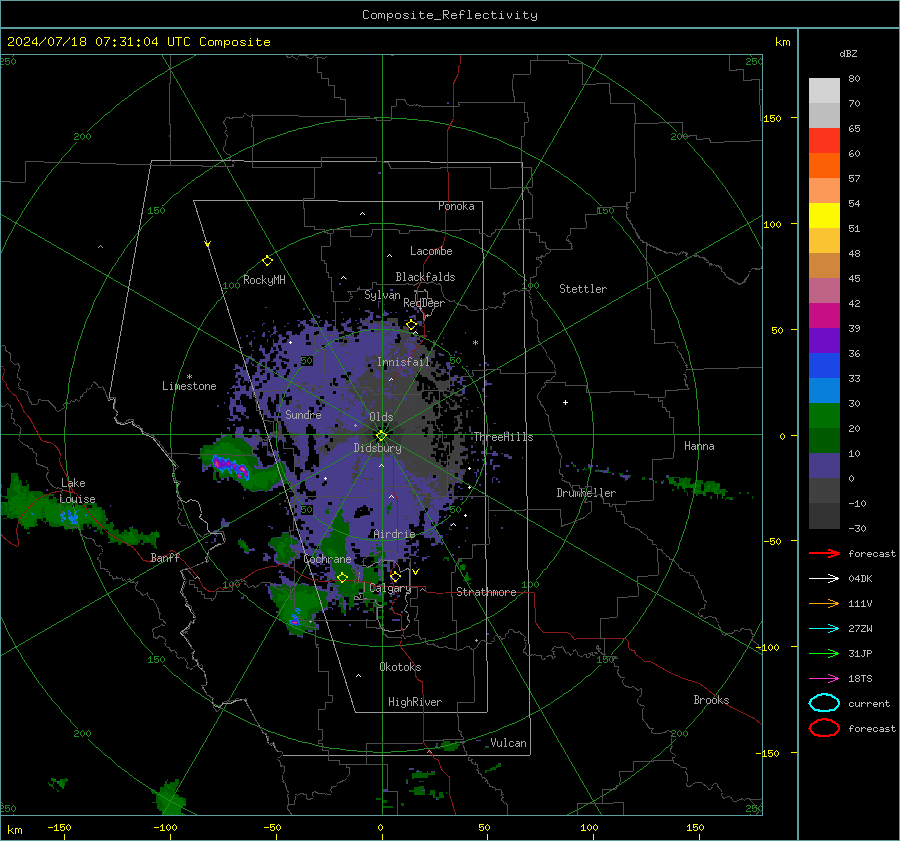Select the orange 111V arrow icon
This screenshot has width=900, height=841.
point(824,603)
